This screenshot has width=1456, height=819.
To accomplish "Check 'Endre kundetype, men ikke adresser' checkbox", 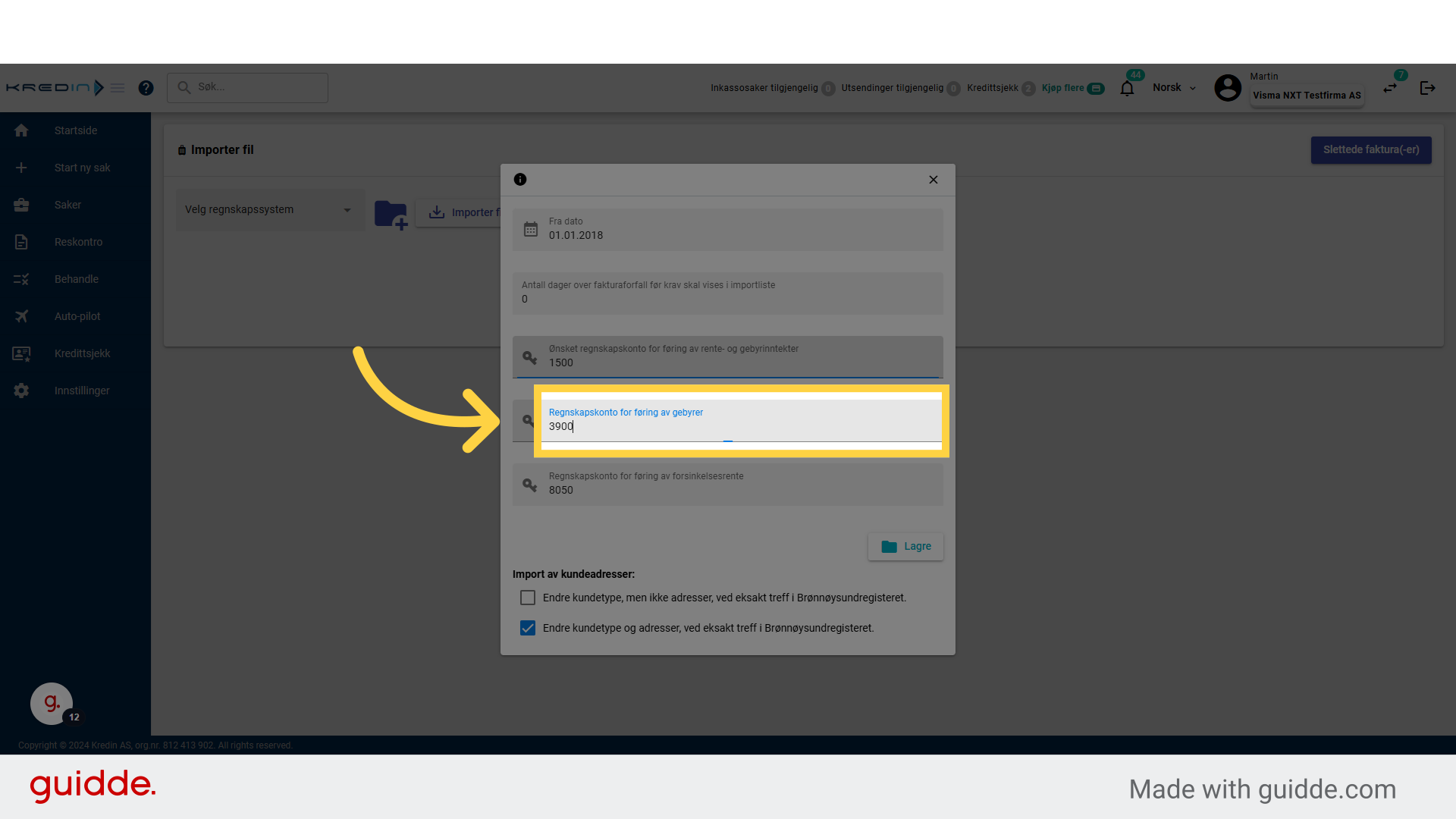I will tap(528, 598).
